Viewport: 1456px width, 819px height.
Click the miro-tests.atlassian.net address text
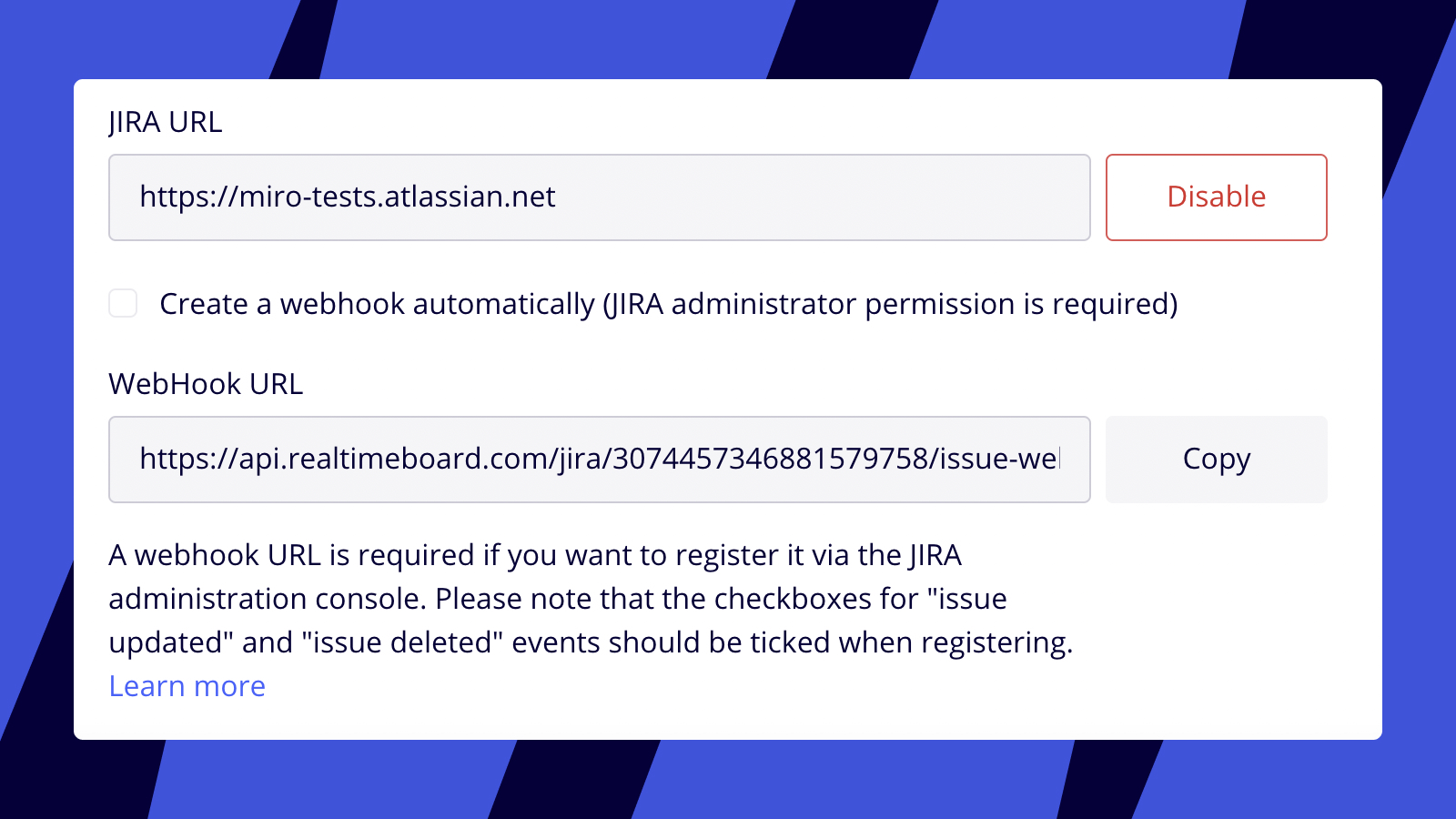point(397,197)
